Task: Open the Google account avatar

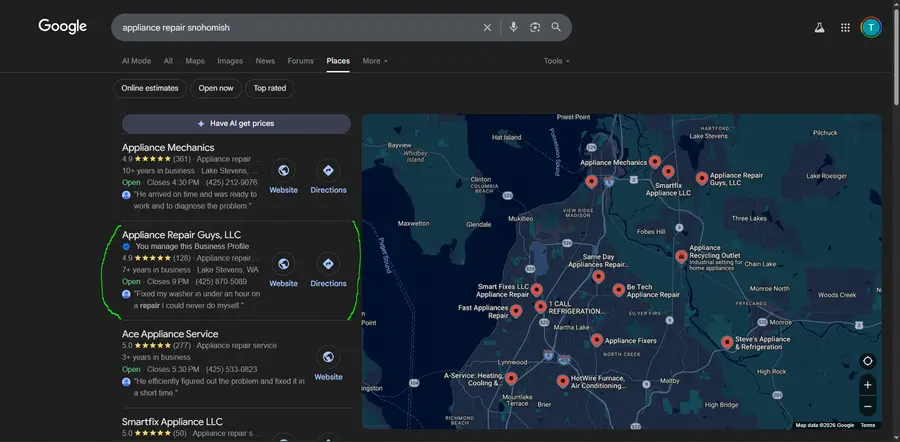Action: [x=871, y=27]
